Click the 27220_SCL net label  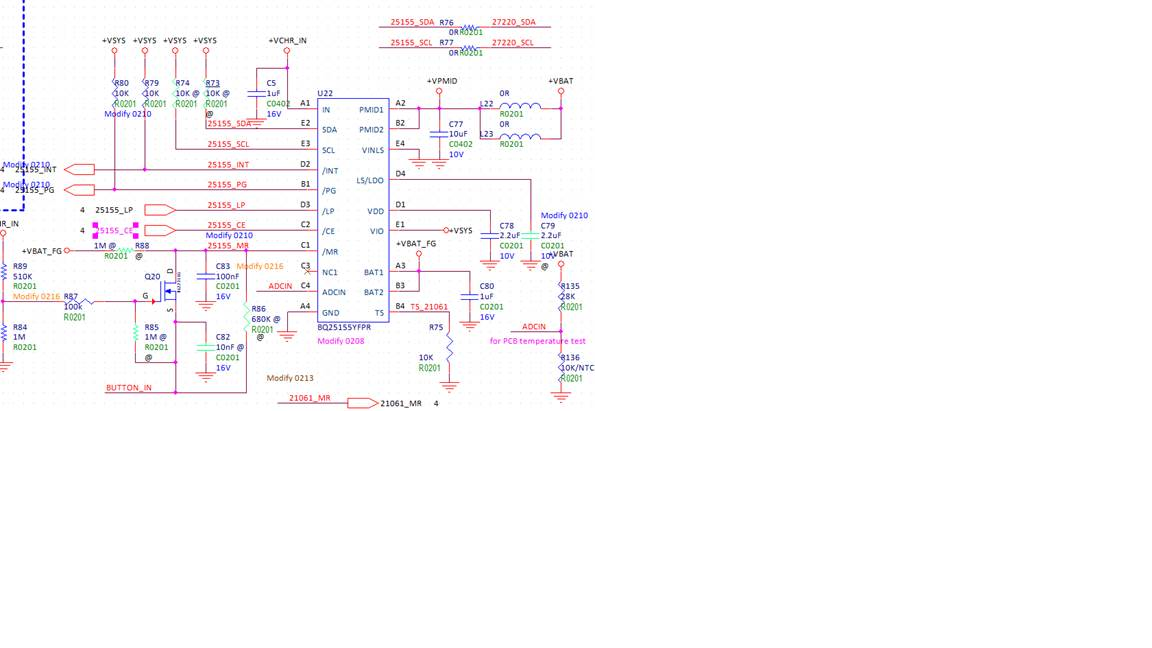[x=513, y=43]
